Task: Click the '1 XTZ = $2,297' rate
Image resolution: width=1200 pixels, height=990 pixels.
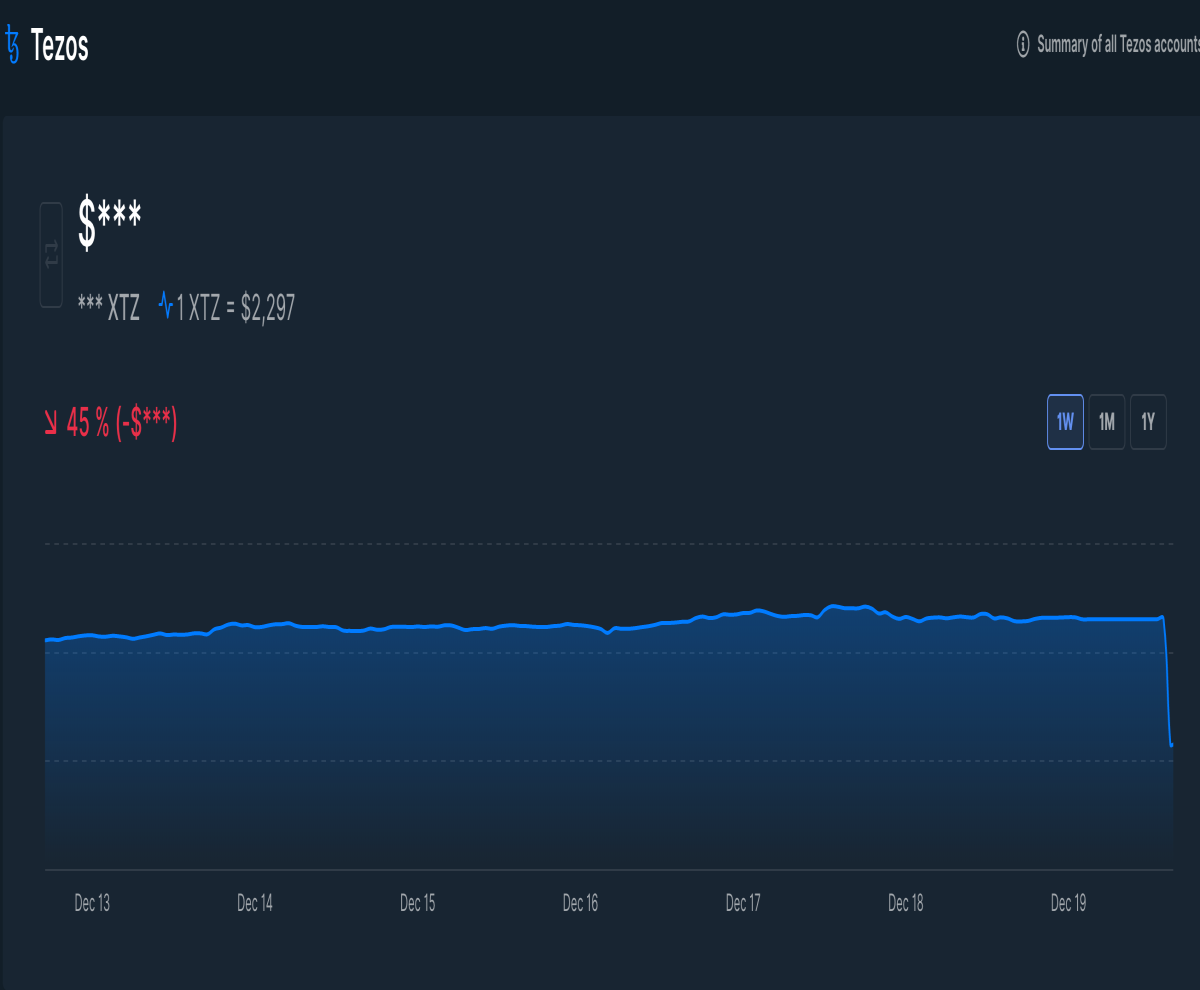Action: pos(236,308)
